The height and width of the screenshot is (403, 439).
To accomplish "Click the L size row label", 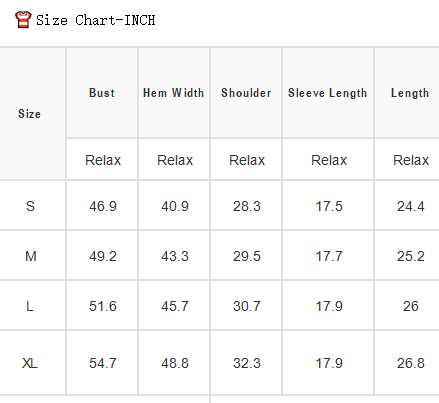I will 30,306.
